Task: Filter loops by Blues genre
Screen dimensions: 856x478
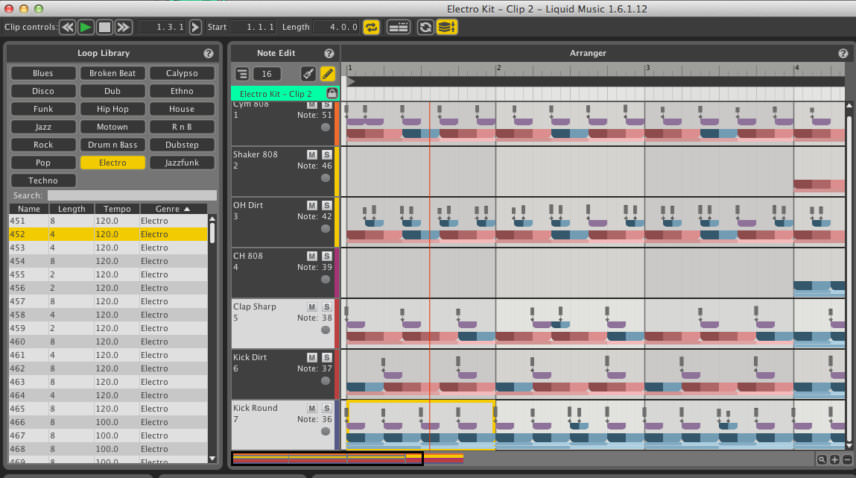Action: [43, 73]
